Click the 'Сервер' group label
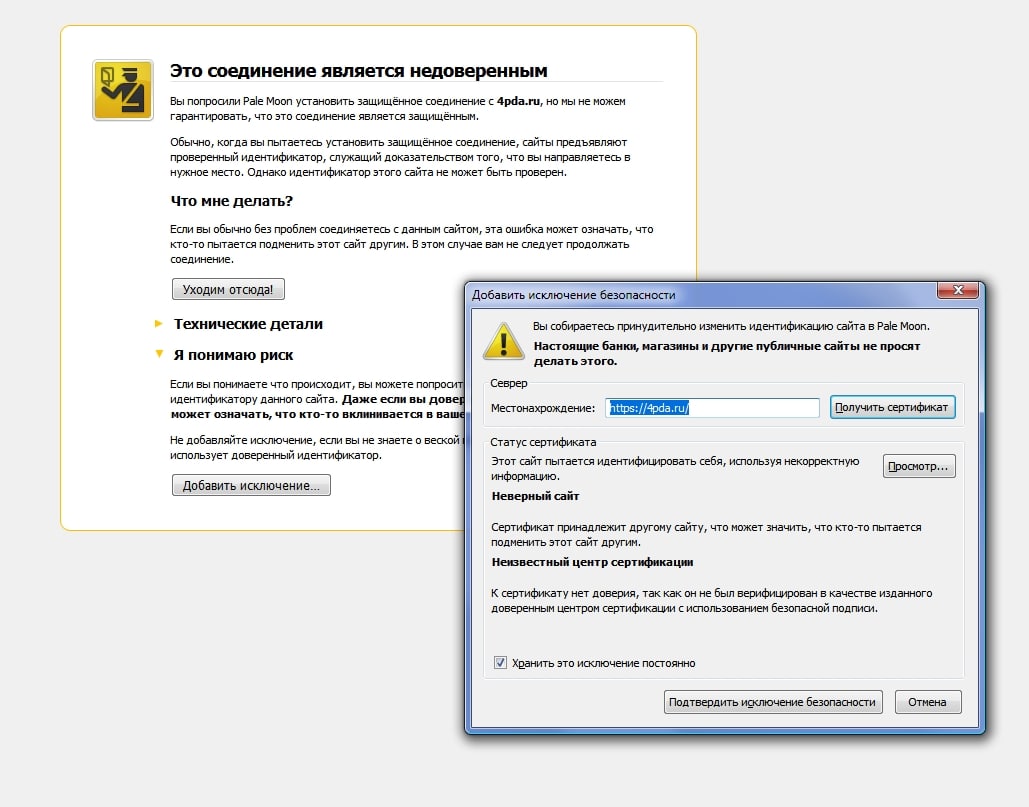The image size is (1029, 807). pos(509,383)
